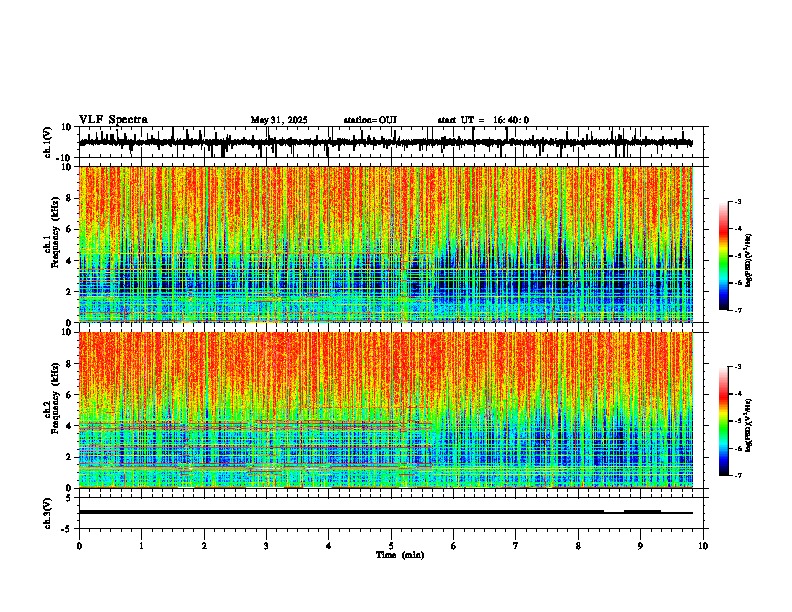
Task: Click the '-4' label on ch.2 color bar
Action: tap(738, 394)
